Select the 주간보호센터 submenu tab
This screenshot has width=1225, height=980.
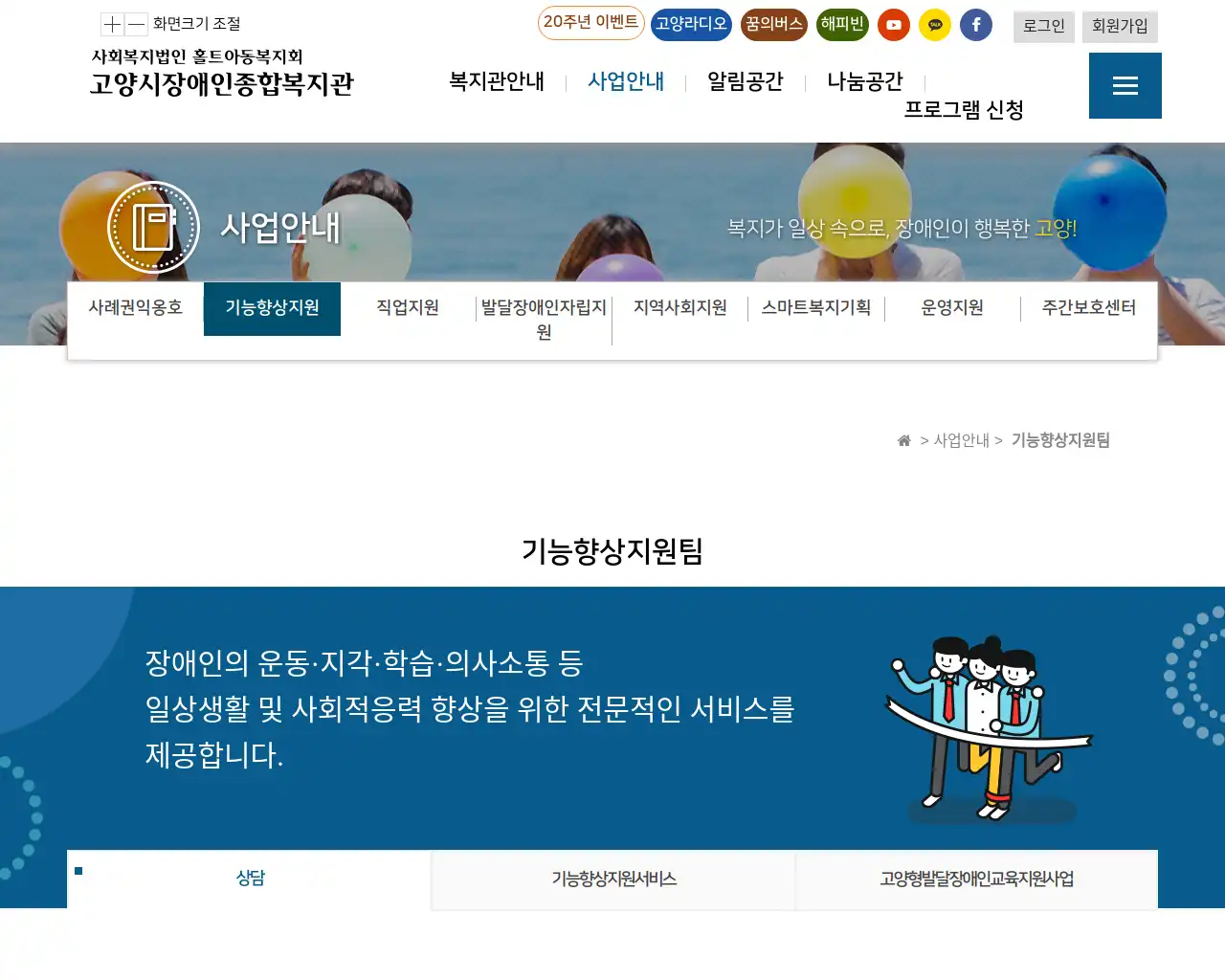point(1089,308)
